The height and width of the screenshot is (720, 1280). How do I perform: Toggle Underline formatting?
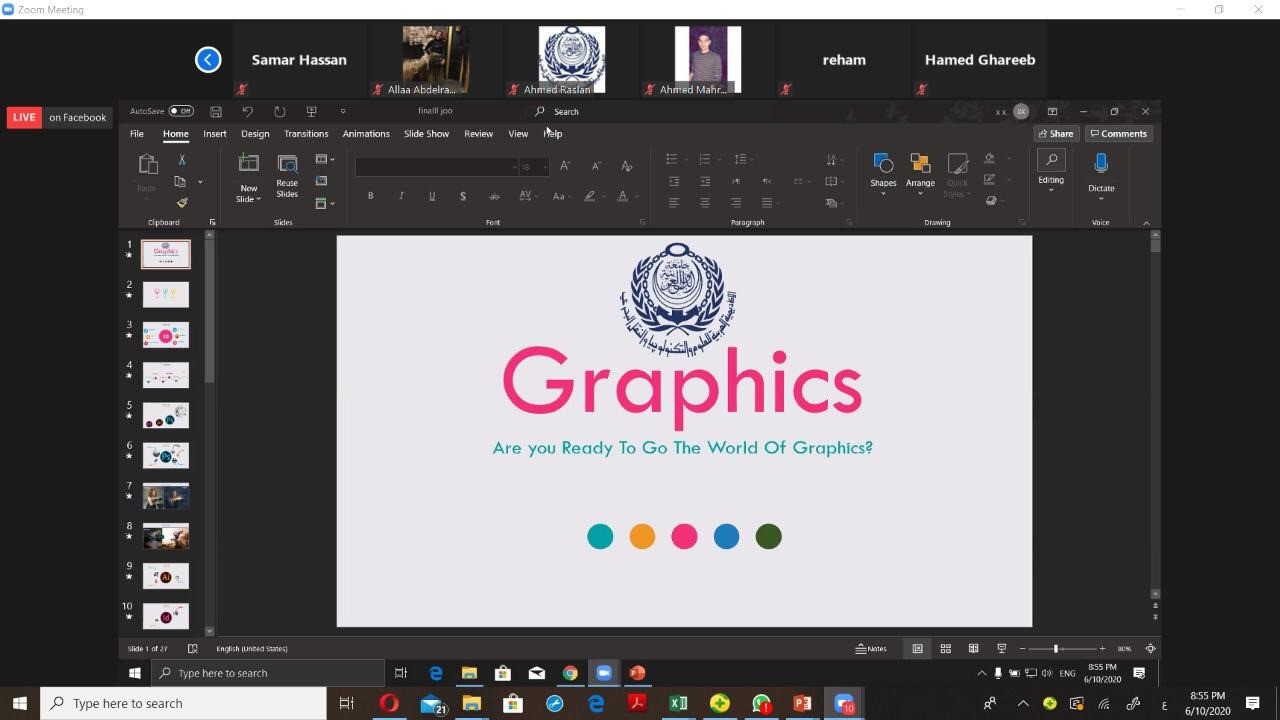432,196
